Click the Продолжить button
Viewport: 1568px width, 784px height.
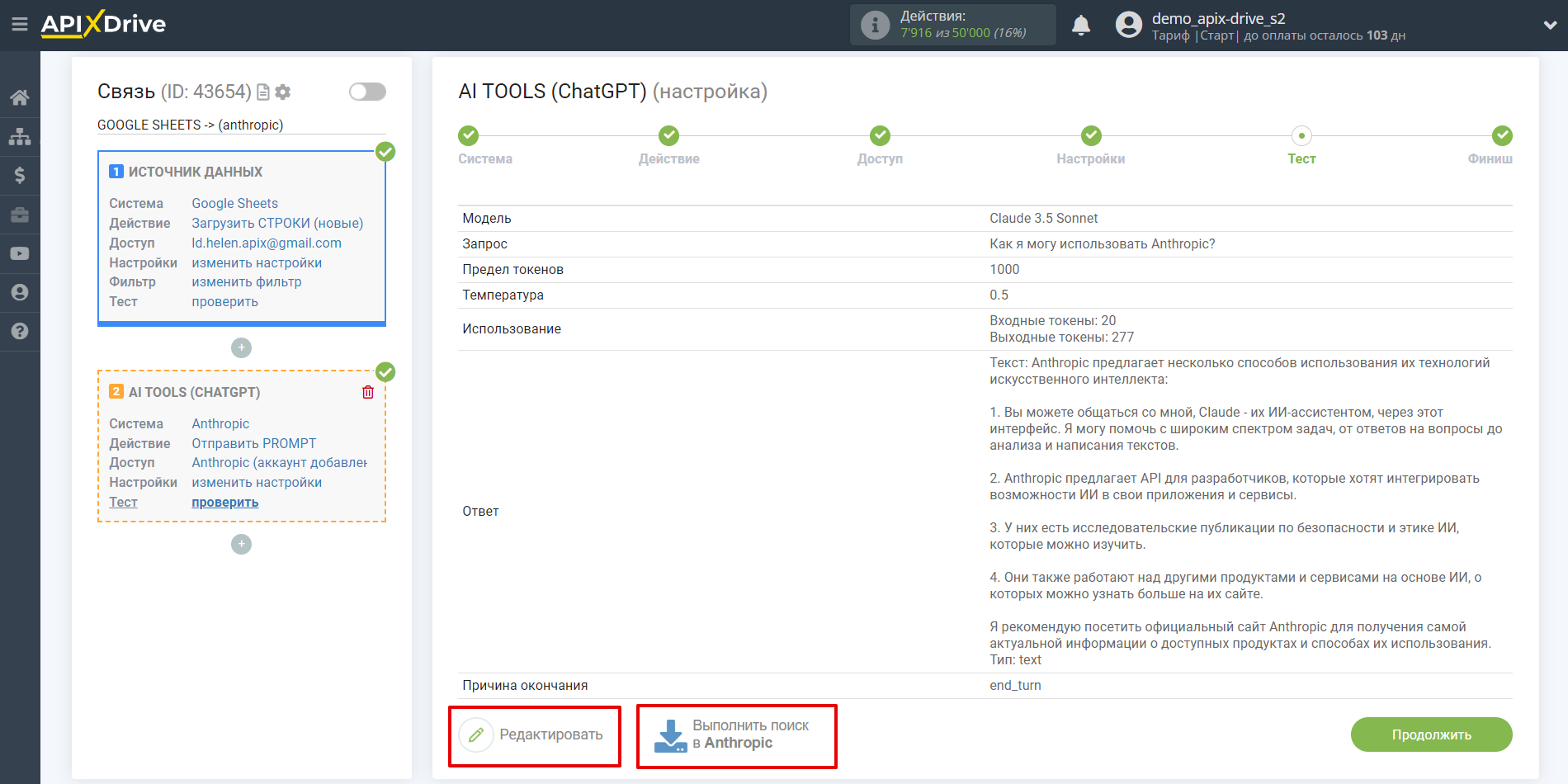(1431, 734)
